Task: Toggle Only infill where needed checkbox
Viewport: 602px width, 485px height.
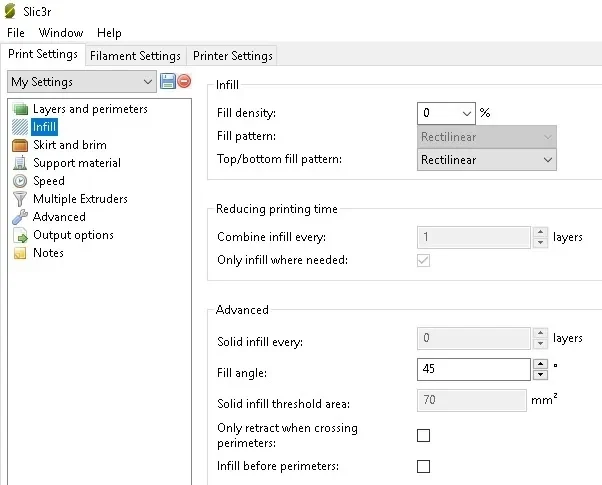Action: [423, 260]
